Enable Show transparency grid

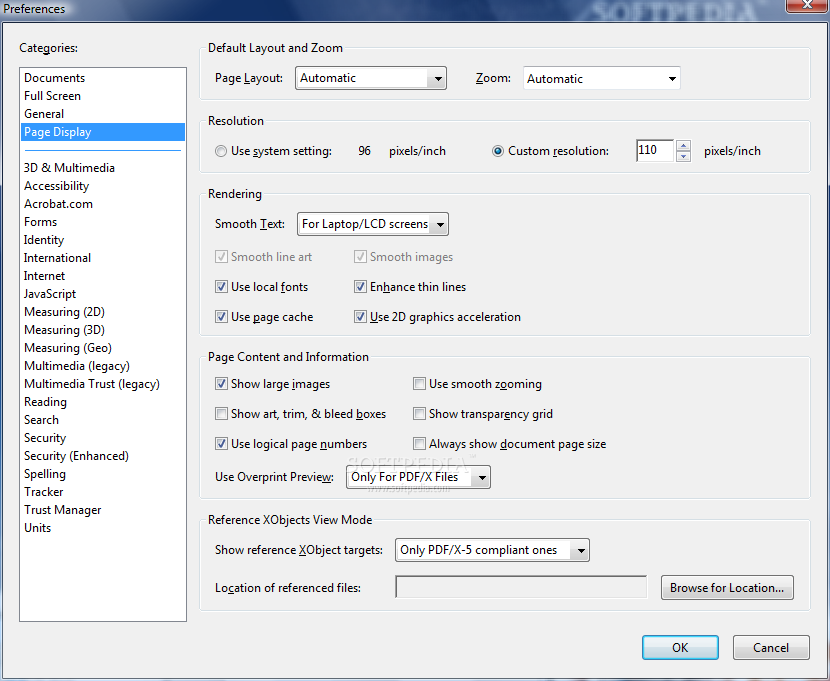[x=419, y=414]
